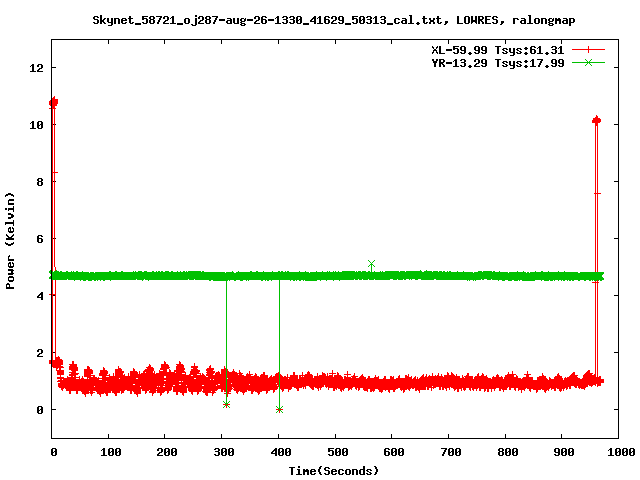Click the green YR legend line sample
This screenshot has height=480, width=640.
588,62
